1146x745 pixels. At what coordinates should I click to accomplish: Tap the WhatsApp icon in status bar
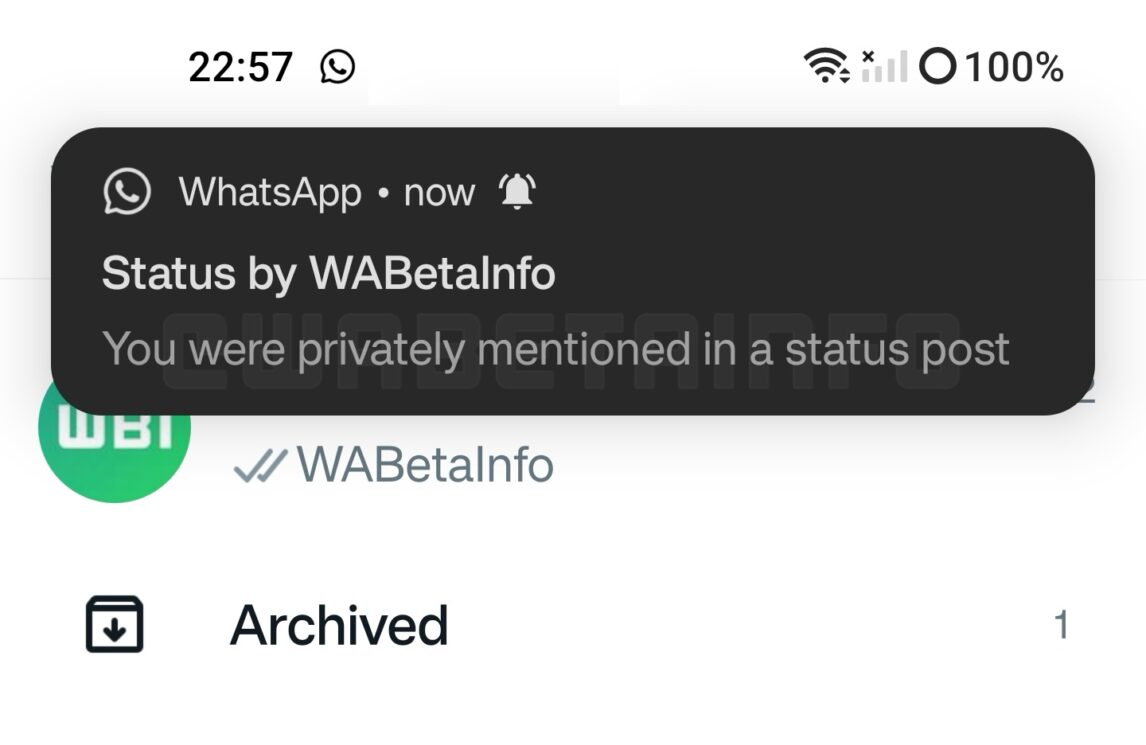click(338, 67)
